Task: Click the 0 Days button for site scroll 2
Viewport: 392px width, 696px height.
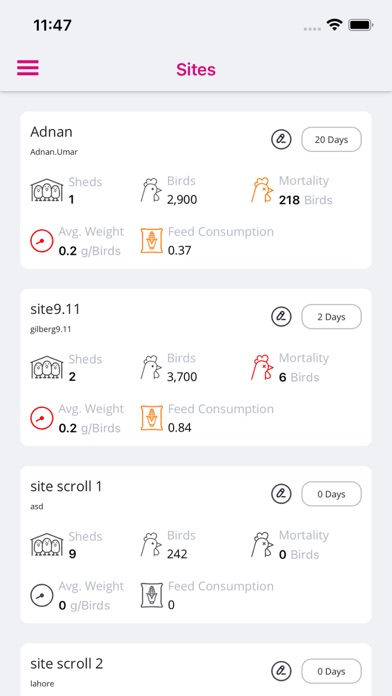Action: click(332, 671)
